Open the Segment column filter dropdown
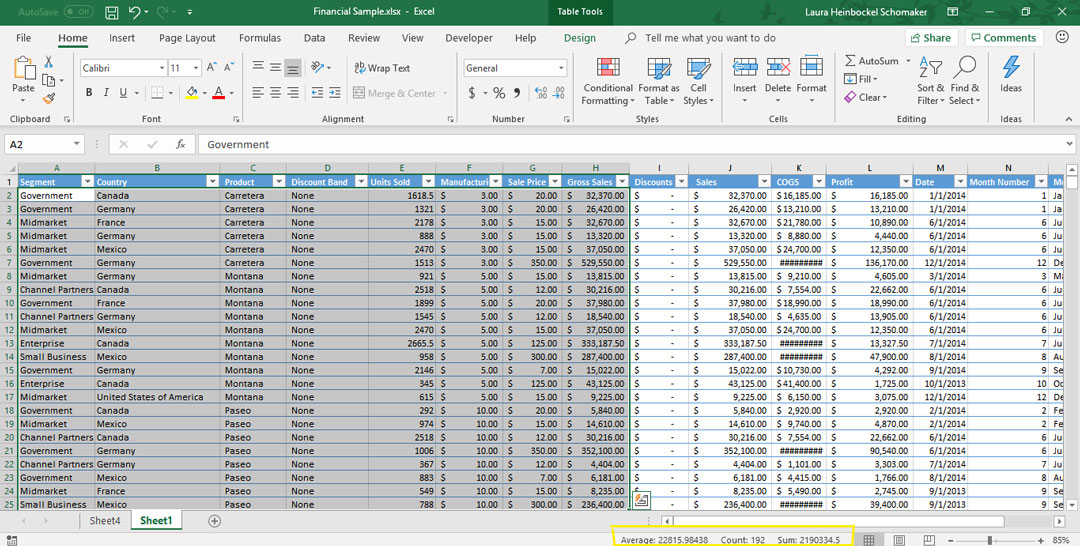The image size is (1080, 546). point(87,182)
